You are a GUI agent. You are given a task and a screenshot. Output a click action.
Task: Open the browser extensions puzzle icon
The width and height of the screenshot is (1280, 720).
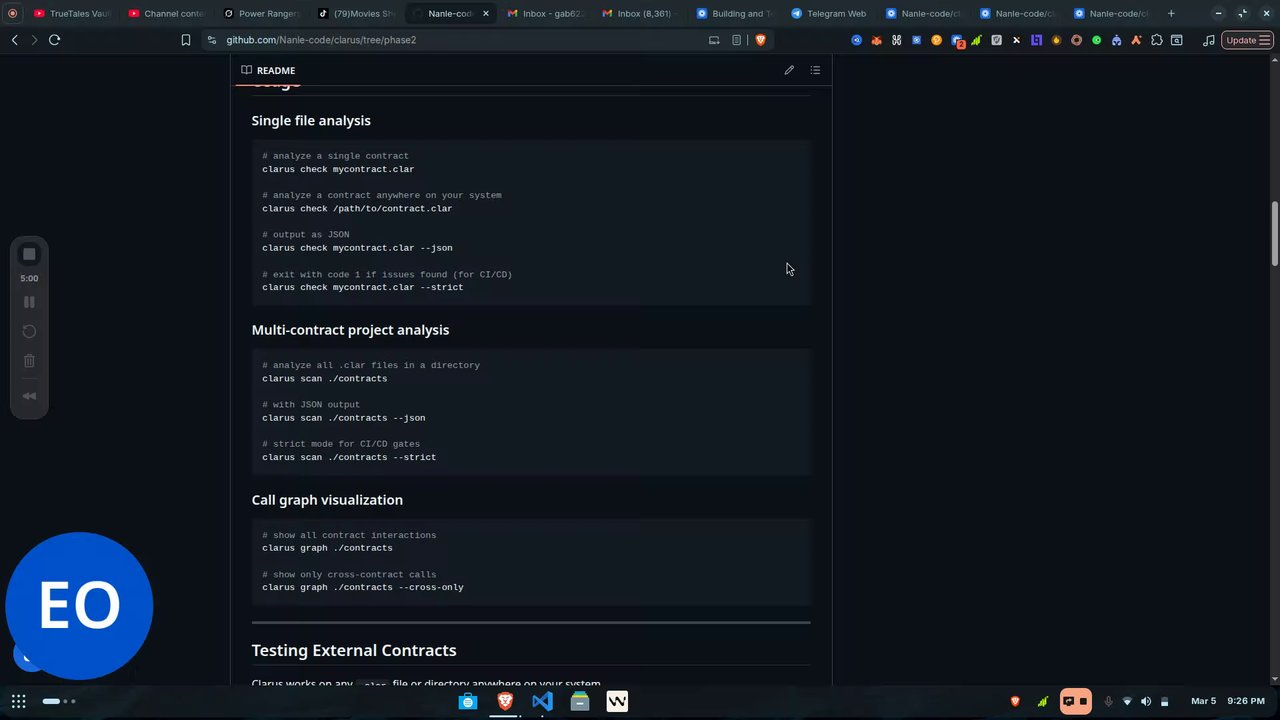[1157, 40]
